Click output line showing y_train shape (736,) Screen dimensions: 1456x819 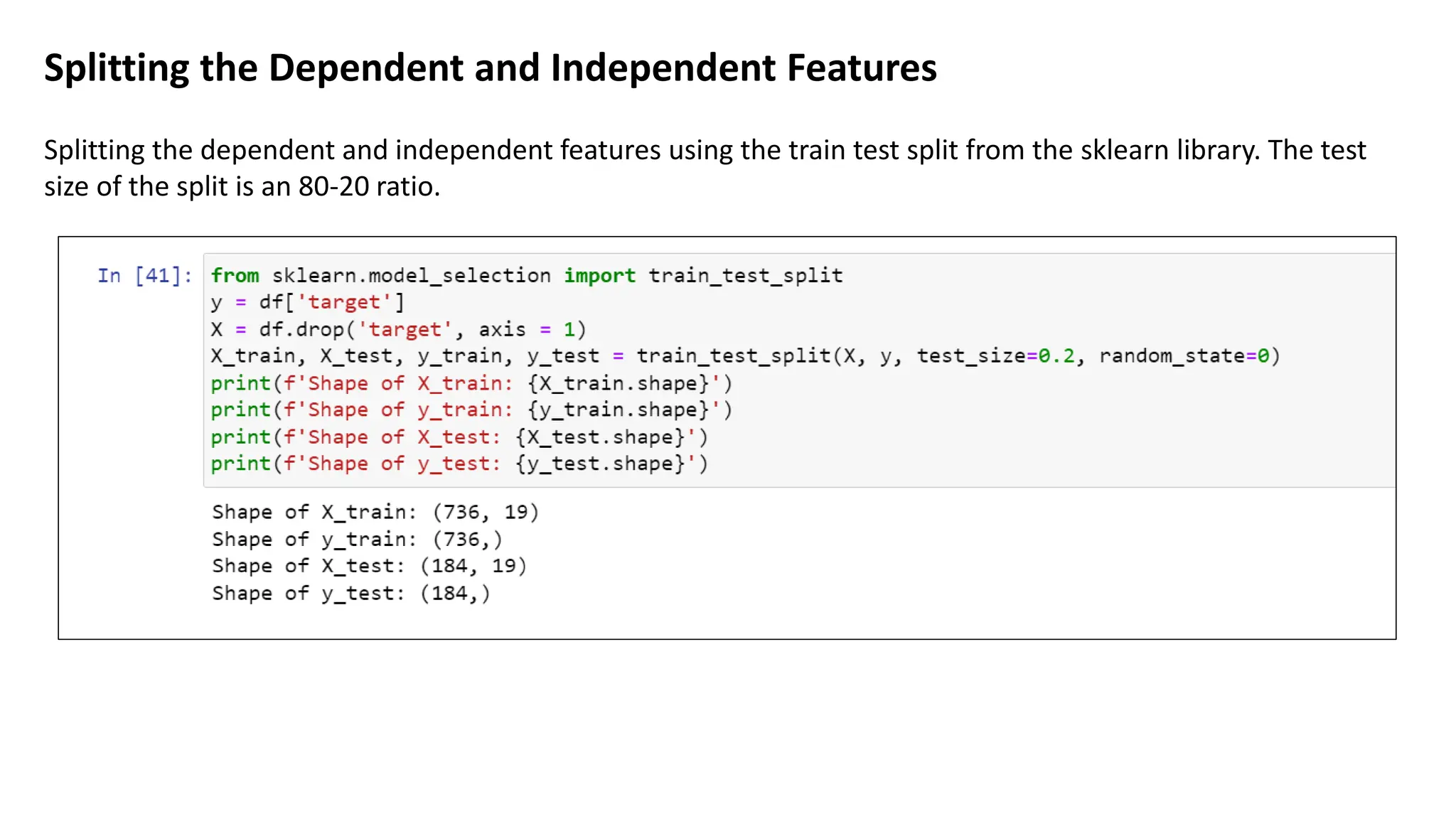357,540
